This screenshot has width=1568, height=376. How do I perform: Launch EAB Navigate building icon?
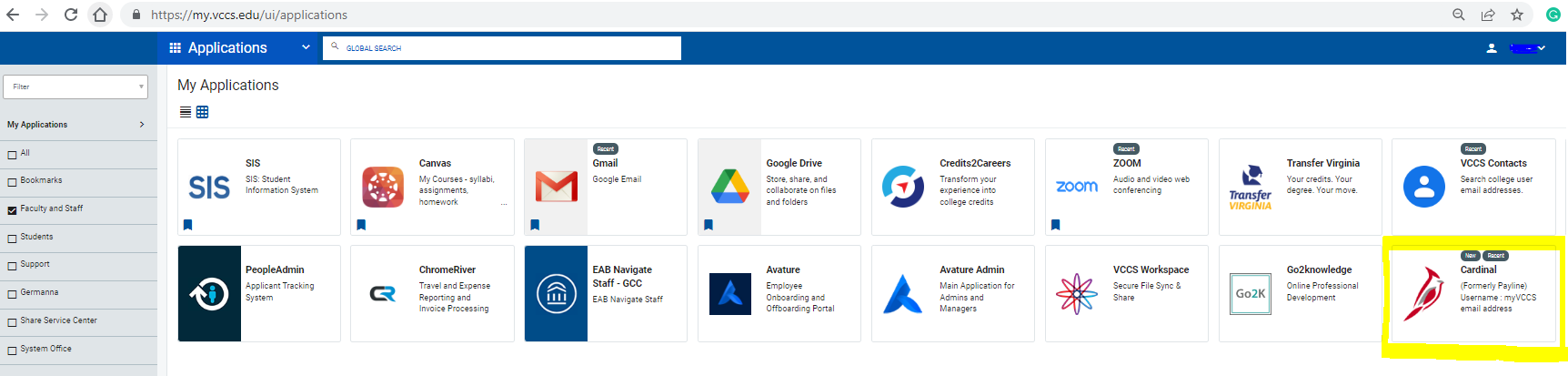(x=557, y=293)
